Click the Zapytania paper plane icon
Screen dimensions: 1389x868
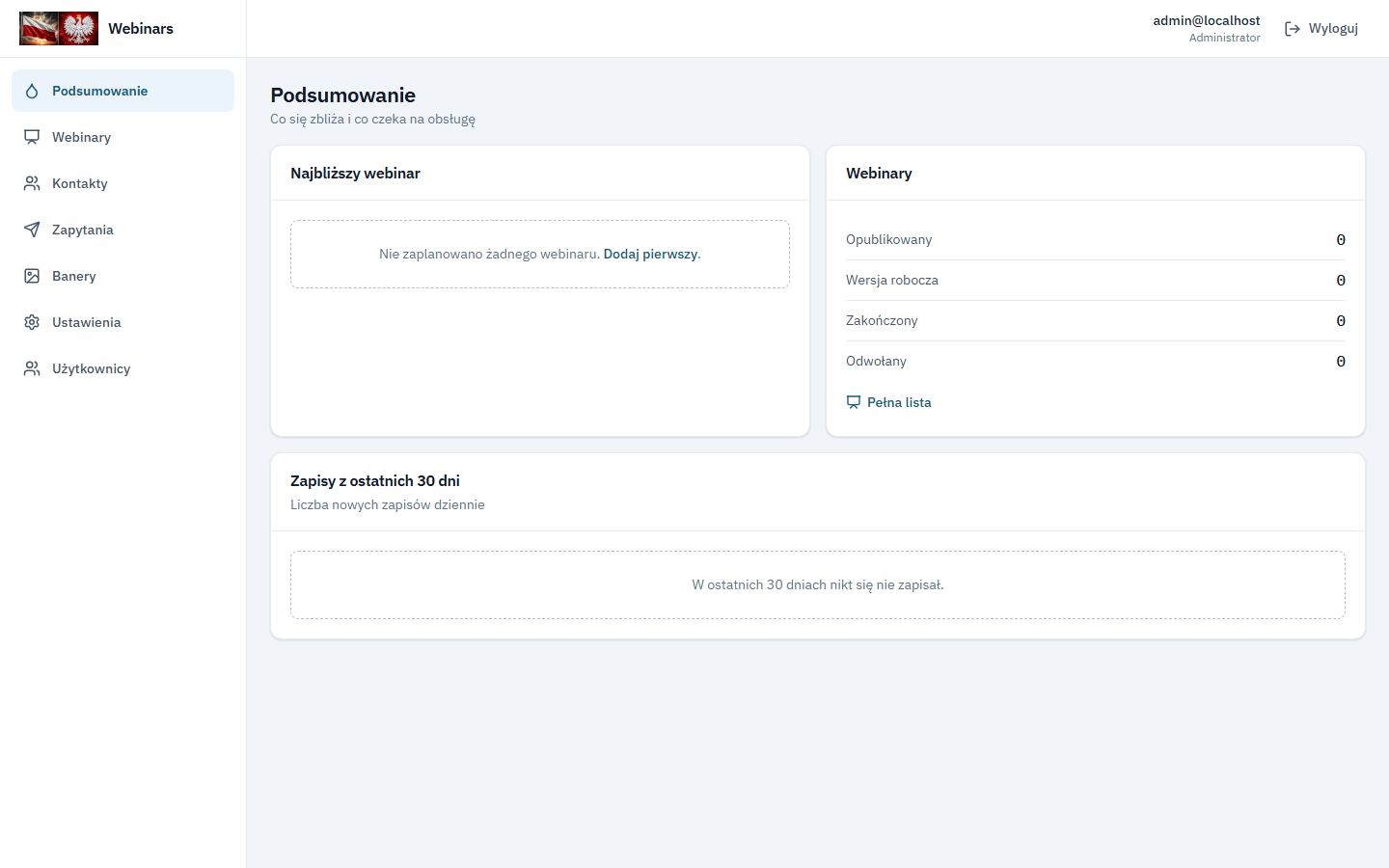tap(32, 230)
